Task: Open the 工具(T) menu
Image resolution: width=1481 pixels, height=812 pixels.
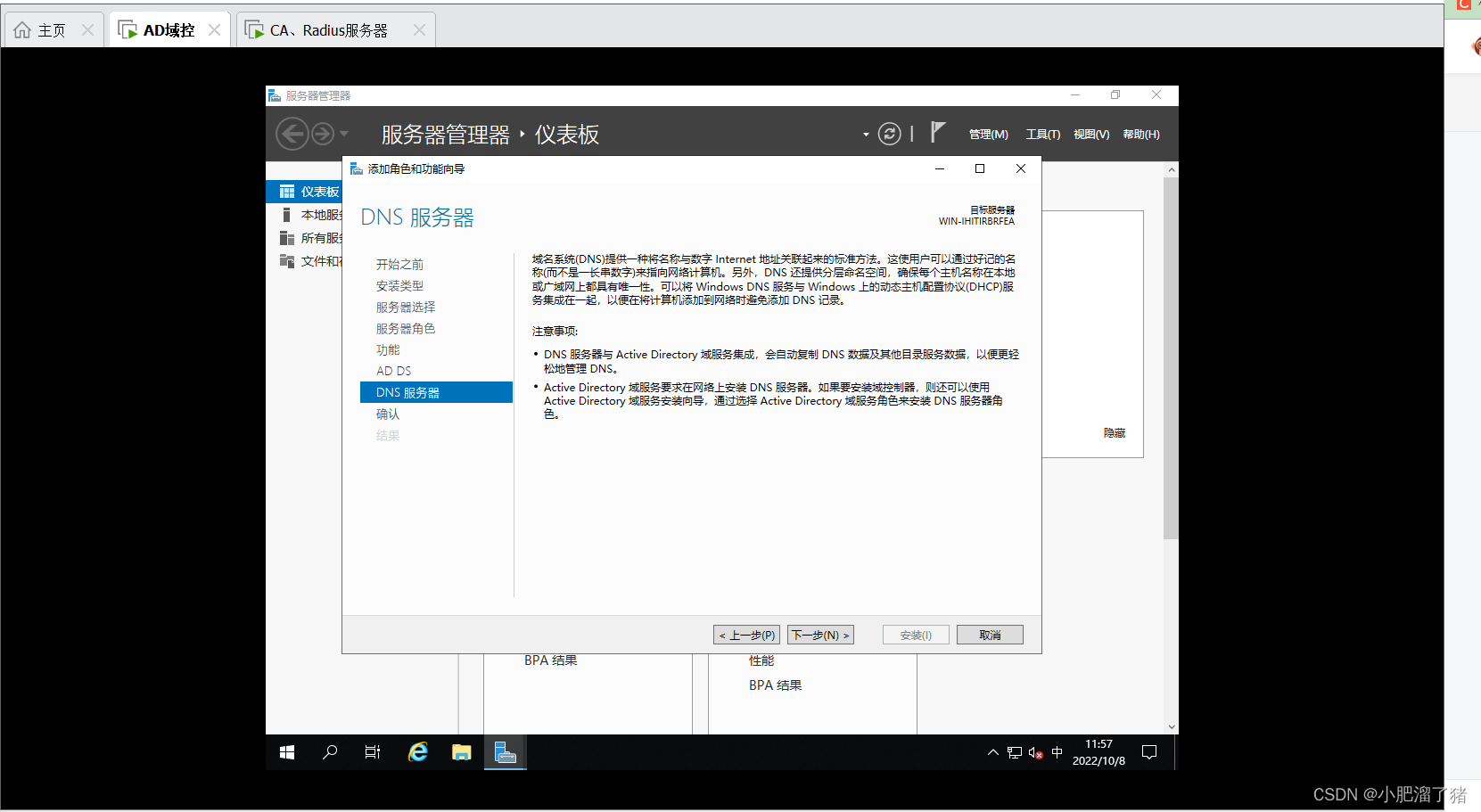Action: tap(1042, 135)
